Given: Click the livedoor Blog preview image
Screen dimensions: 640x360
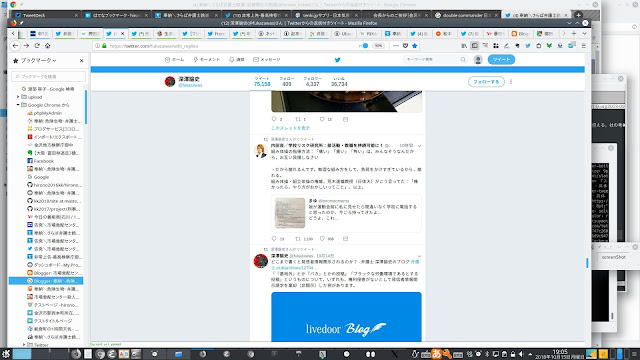Looking at the screenshot, I should pos(346,317).
